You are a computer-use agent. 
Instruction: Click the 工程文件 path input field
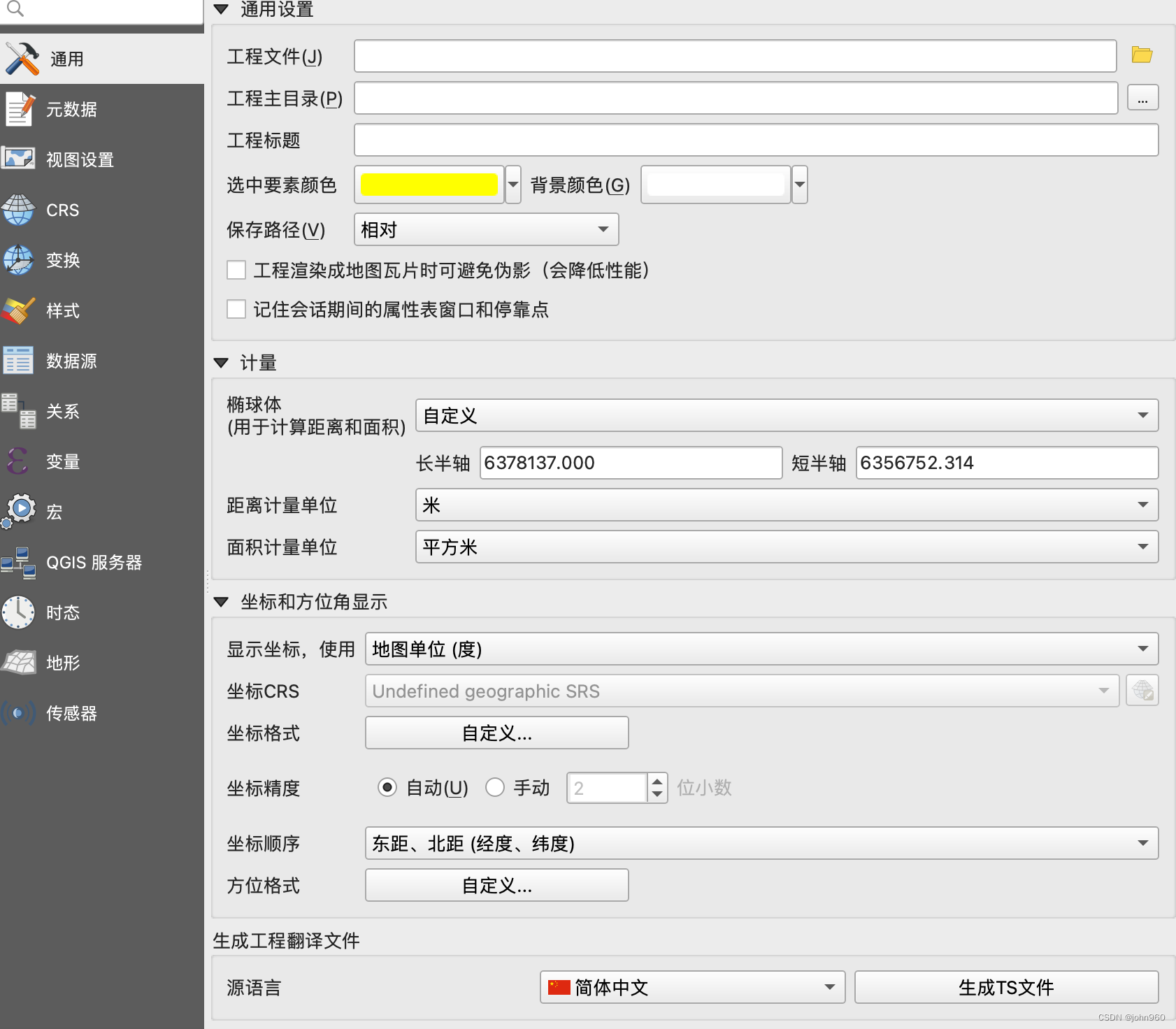[736, 56]
